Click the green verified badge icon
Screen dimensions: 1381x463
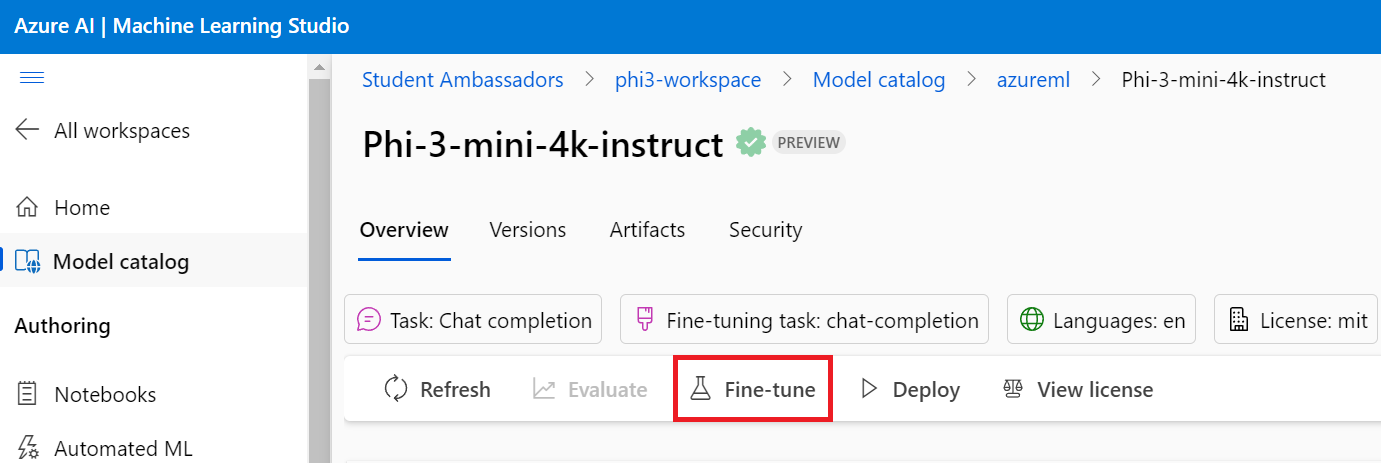[x=751, y=142]
